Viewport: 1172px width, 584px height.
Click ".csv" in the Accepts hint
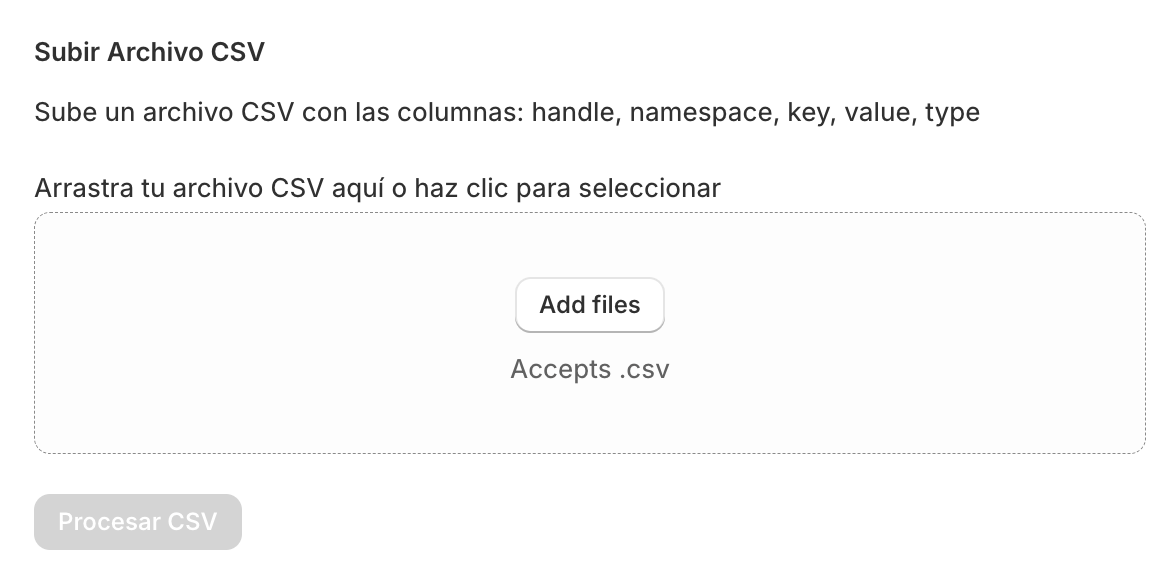click(644, 369)
